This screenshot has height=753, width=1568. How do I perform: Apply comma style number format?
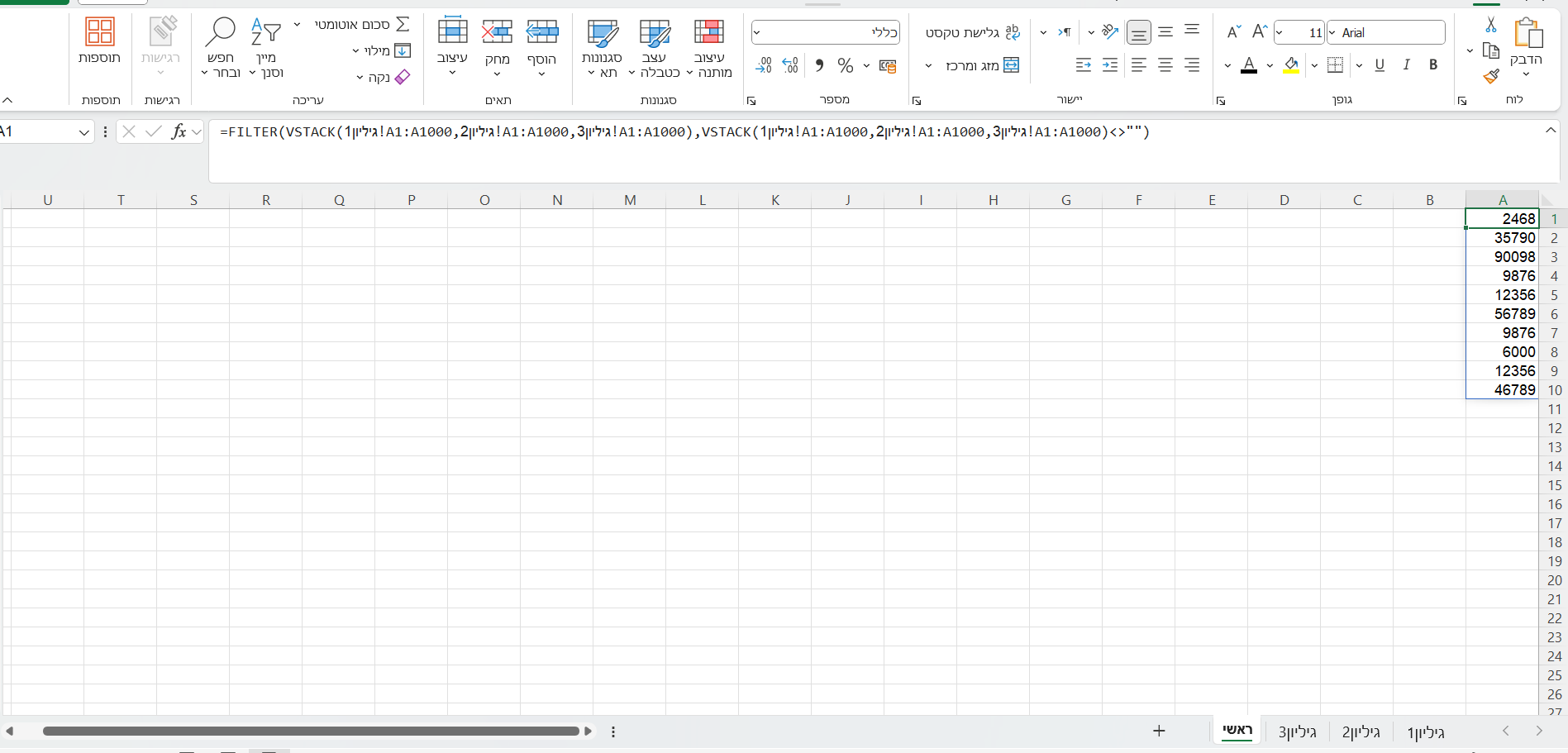coord(819,65)
